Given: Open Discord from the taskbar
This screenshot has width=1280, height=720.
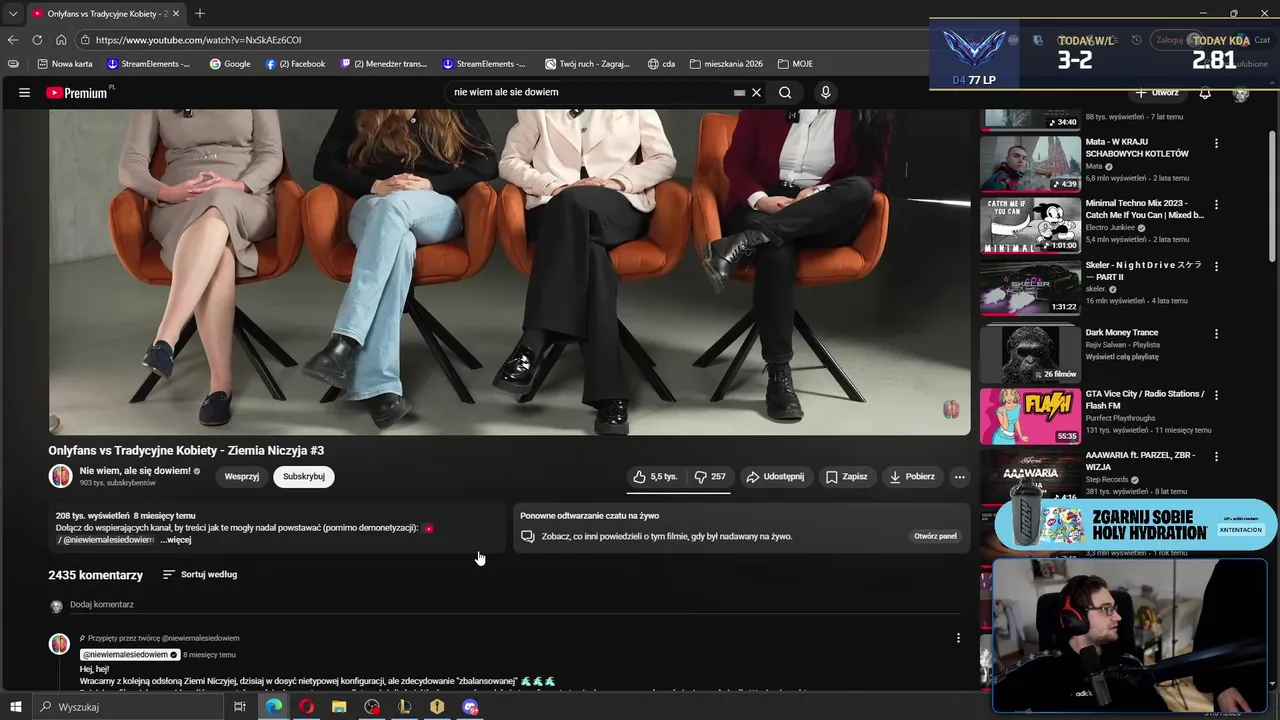Looking at the screenshot, I should click(x=470, y=707).
